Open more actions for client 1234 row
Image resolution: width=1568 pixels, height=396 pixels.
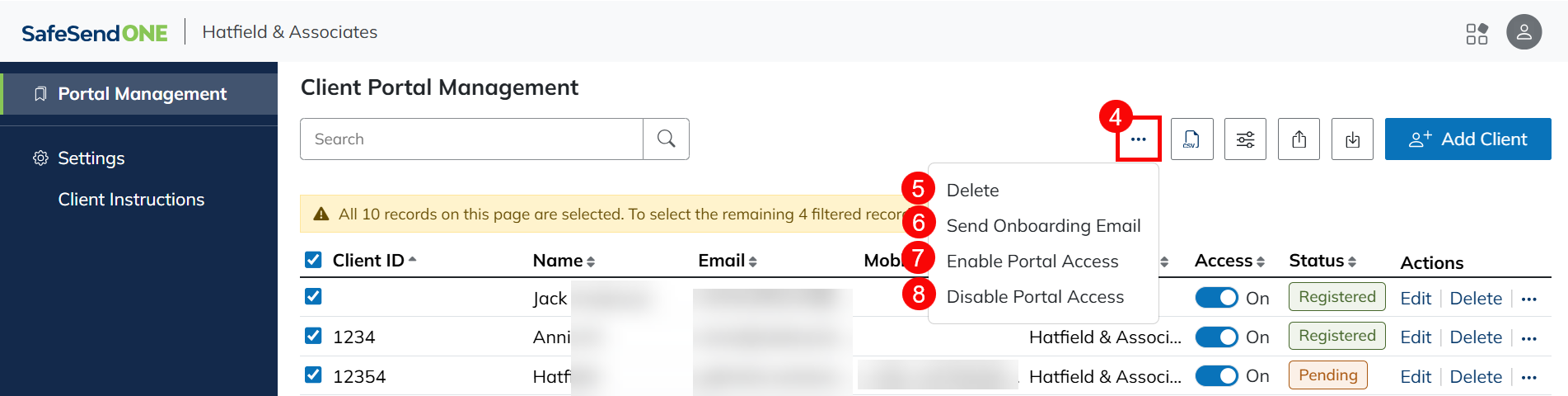[1529, 337]
